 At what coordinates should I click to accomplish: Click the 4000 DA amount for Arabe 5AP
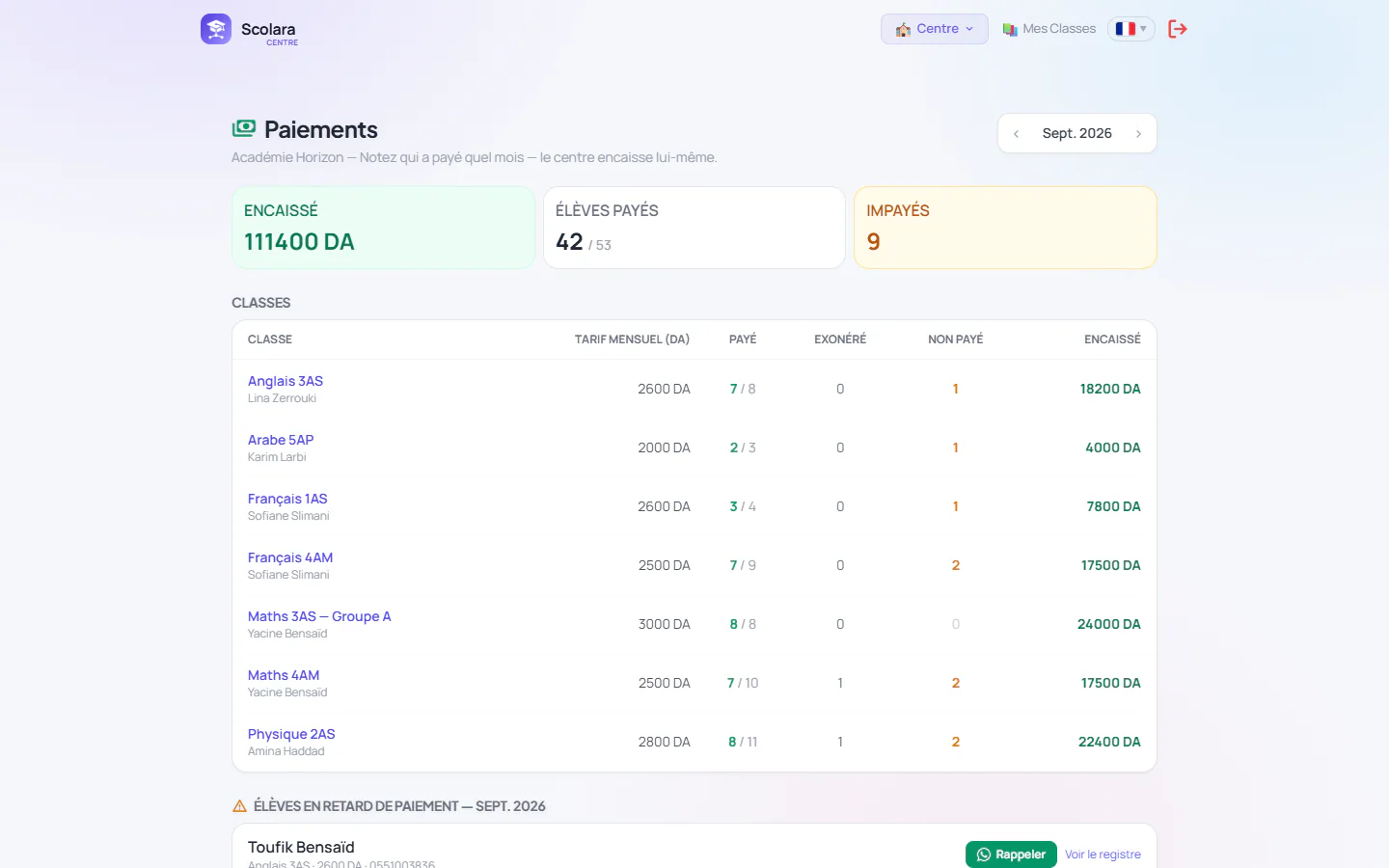(x=1113, y=448)
